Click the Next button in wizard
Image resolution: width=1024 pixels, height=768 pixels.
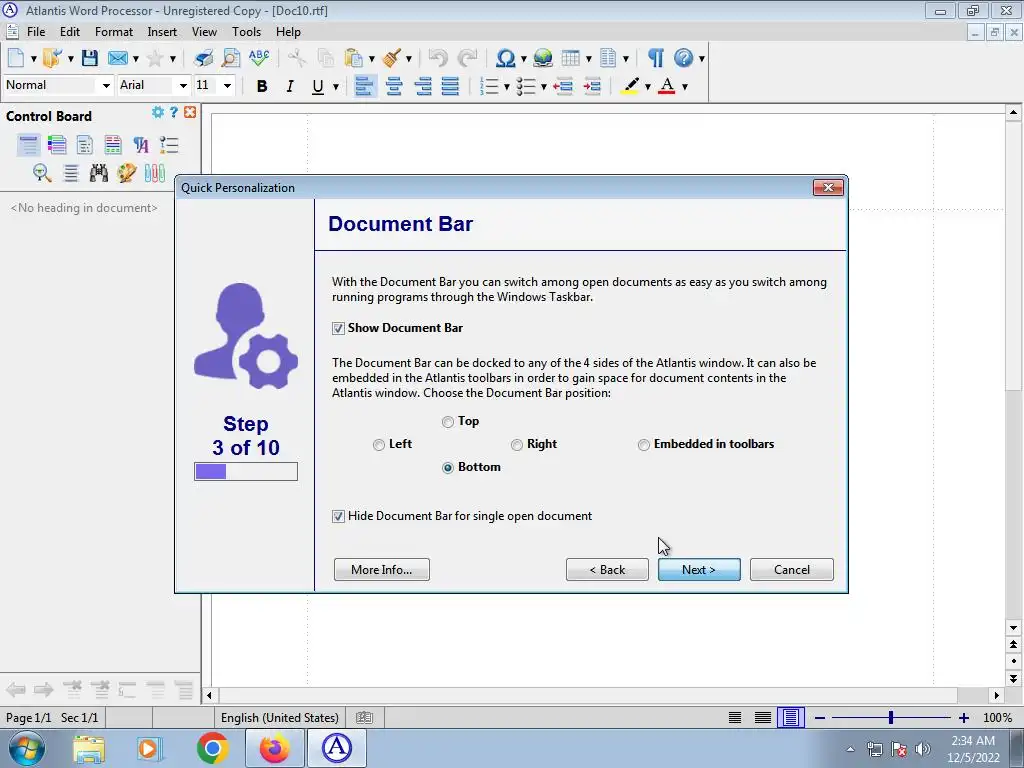click(699, 570)
